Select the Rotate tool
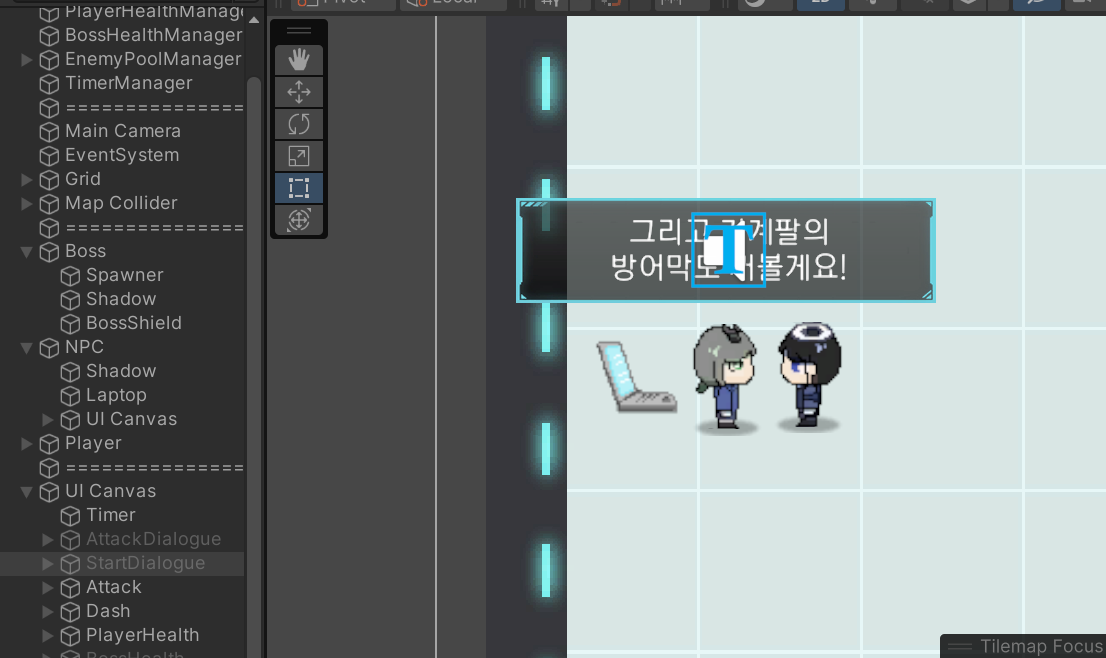 (x=298, y=124)
